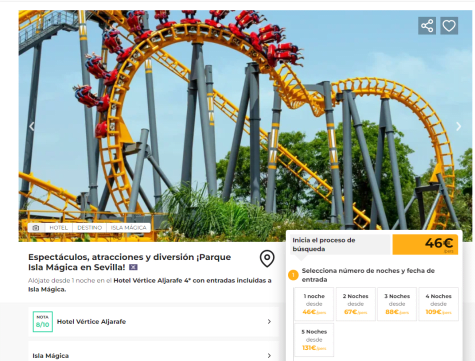Image resolution: width=475 pixels, height=361 pixels.
Task: Open the roller coaster main photo
Action: click(x=245, y=126)
